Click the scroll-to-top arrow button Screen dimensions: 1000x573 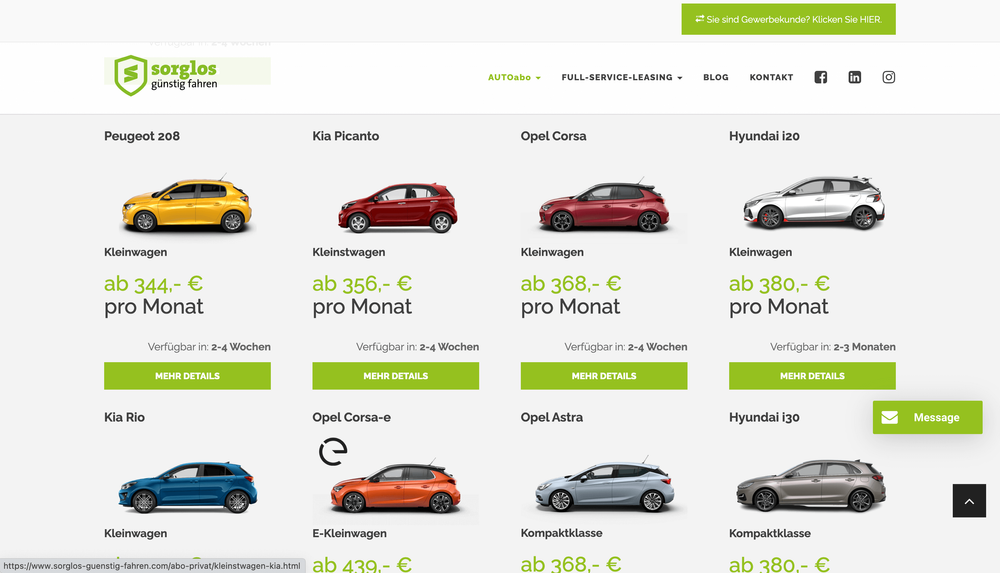969,501
